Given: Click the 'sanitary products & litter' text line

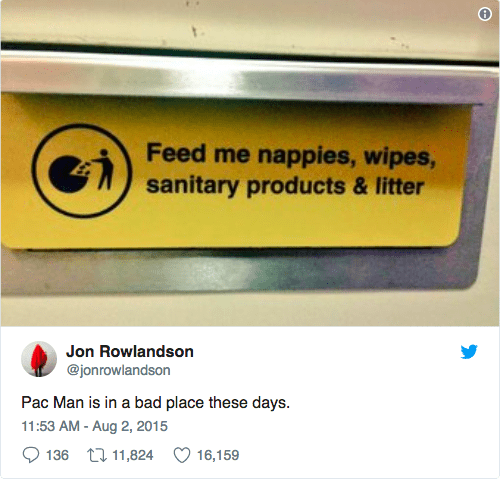Looking at the screenshot, I should 285,186.
